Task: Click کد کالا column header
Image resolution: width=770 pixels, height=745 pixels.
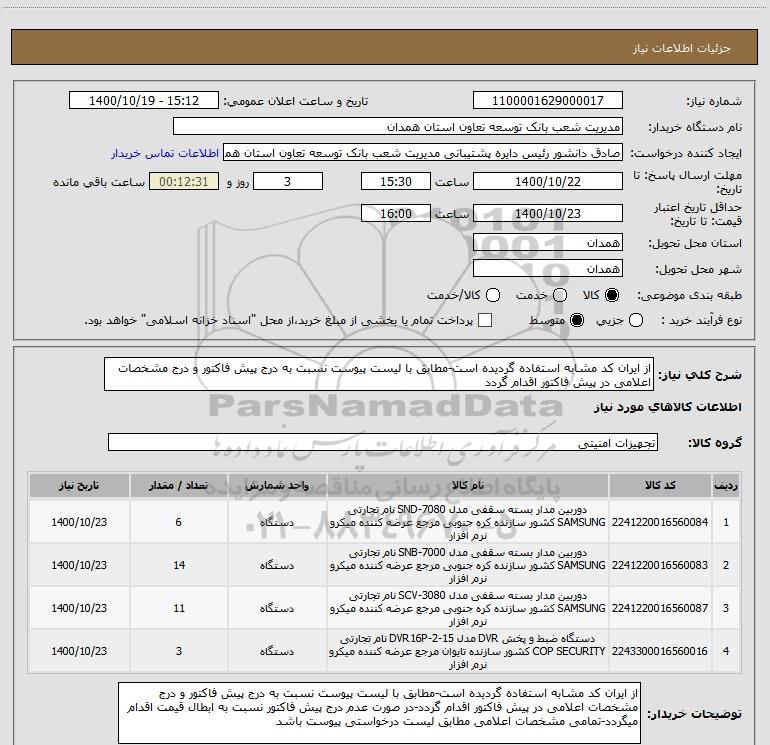Action: click(660, 486)
